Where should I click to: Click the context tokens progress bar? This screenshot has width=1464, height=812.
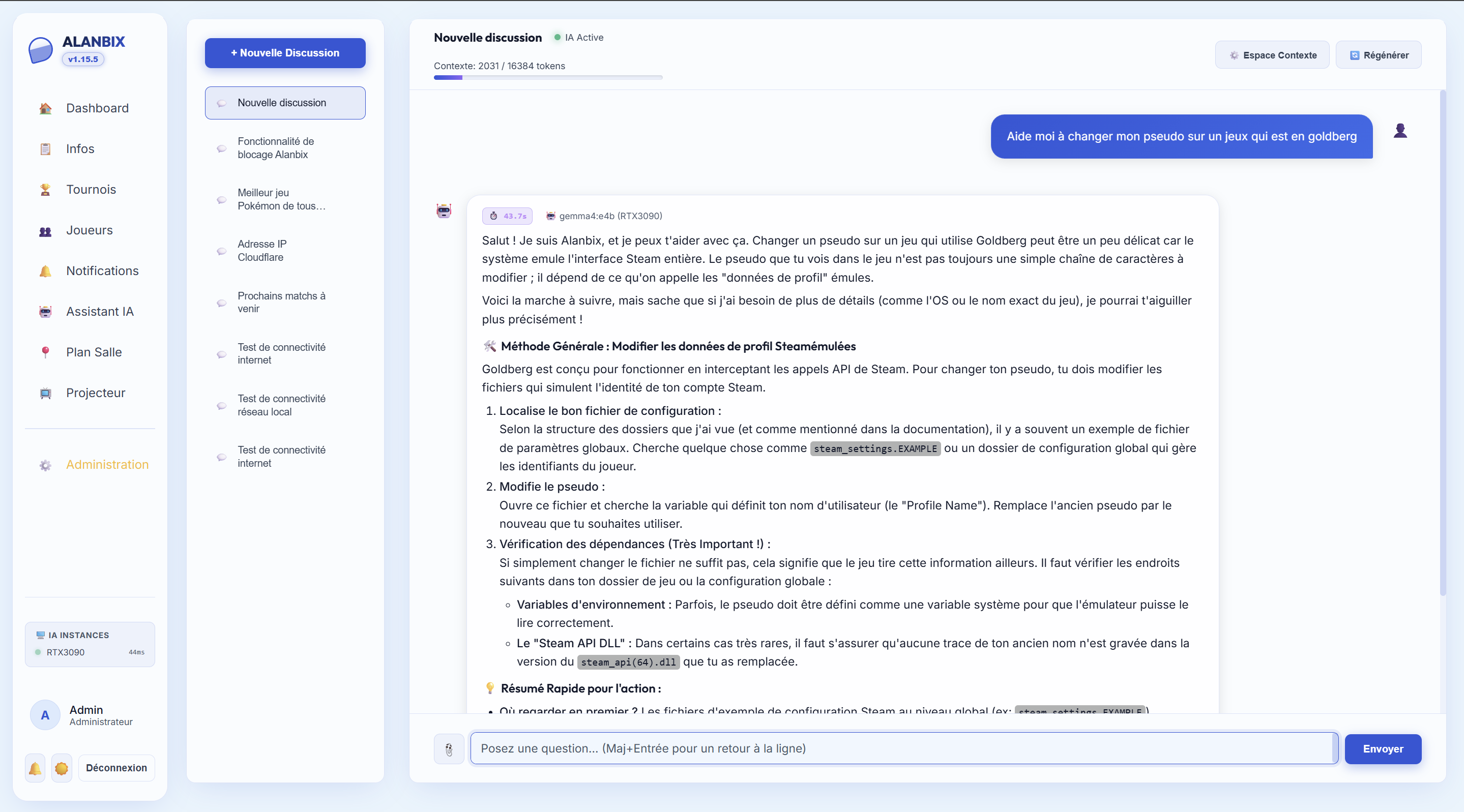click(548, 78)
